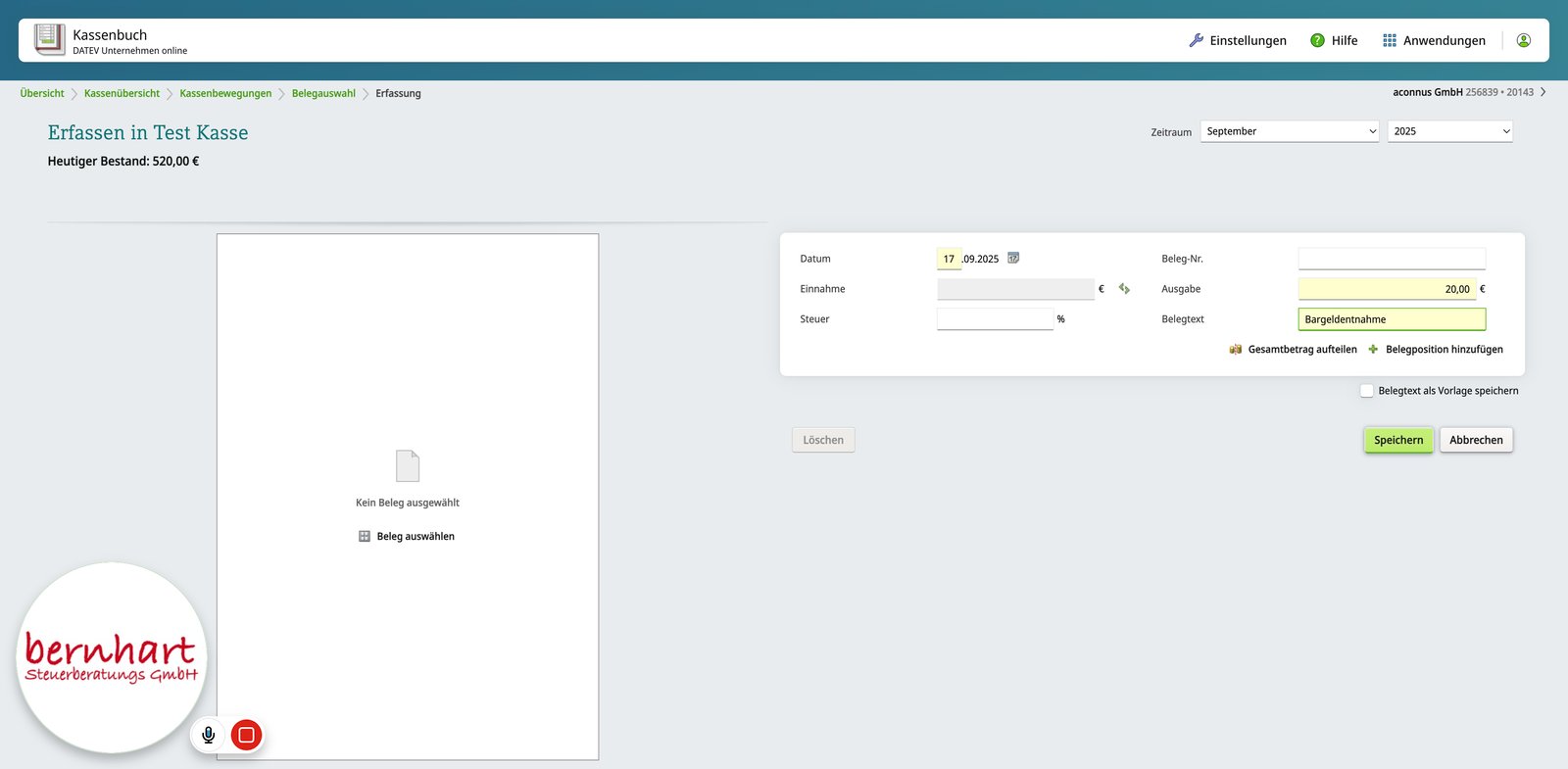Viewport: 1568px width, 769px height.
Task: Click the Kassenbuch app logo icon
Action: click(49, 40)
